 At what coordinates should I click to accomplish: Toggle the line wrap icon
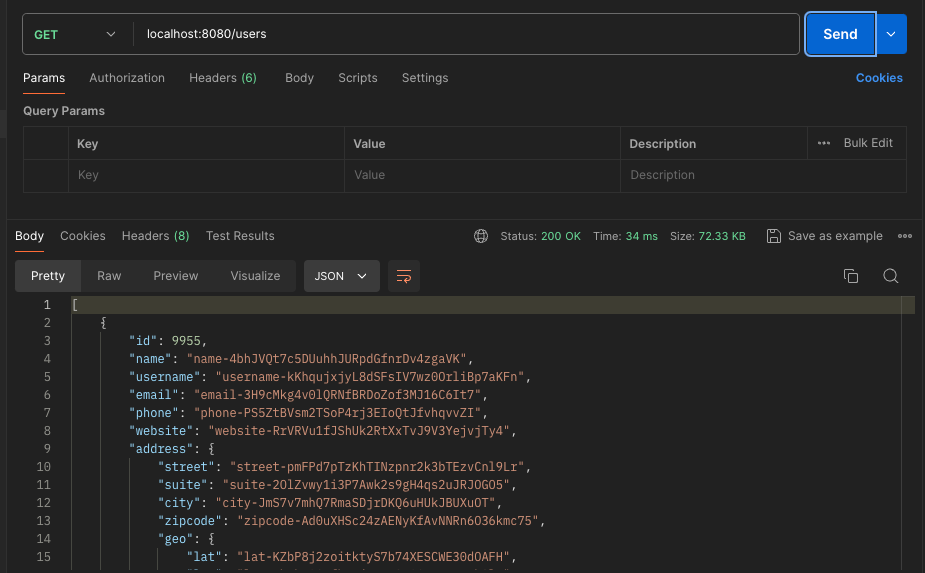(x=404, y=276)
